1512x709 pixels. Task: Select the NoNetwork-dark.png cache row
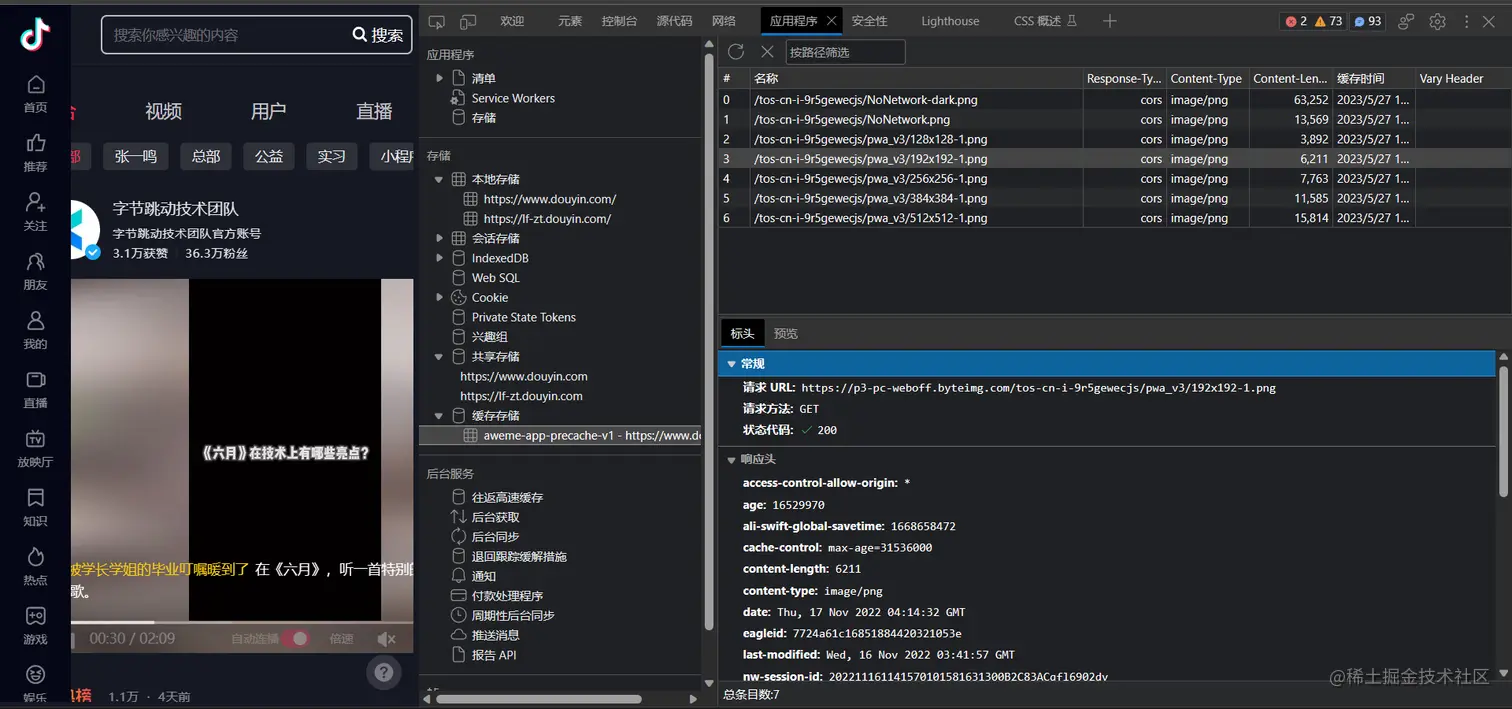(1115, 100)
